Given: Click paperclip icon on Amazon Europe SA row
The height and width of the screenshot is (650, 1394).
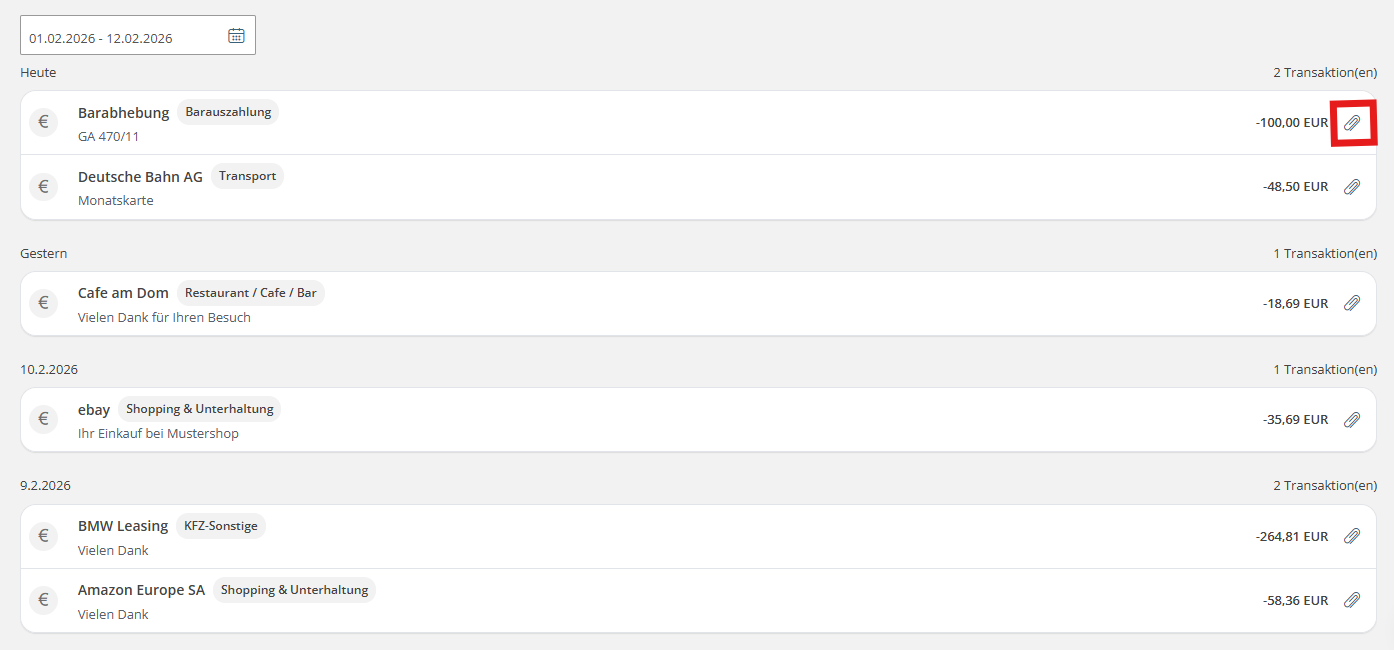Looking at the screenshot, I should click(1352, 600).
